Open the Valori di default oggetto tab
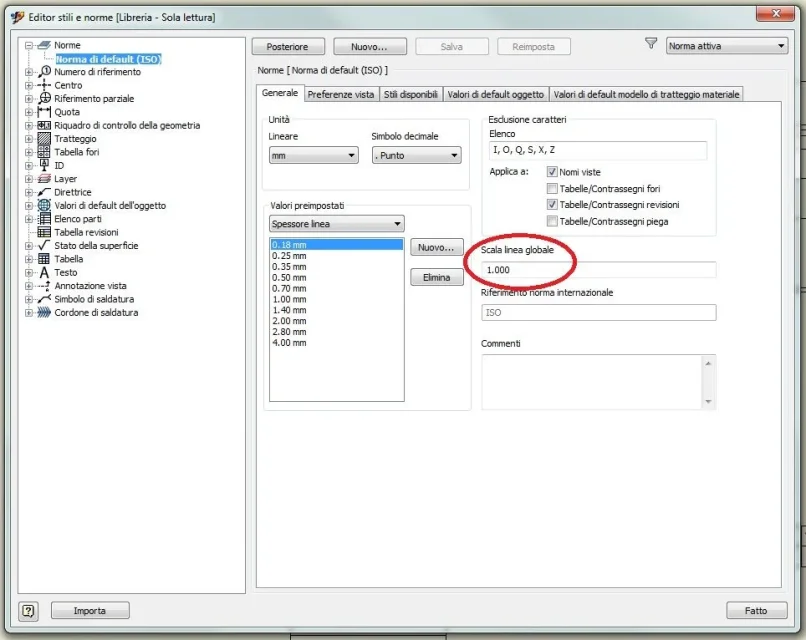This screenshot has width=806, height=640. (496, 95)
